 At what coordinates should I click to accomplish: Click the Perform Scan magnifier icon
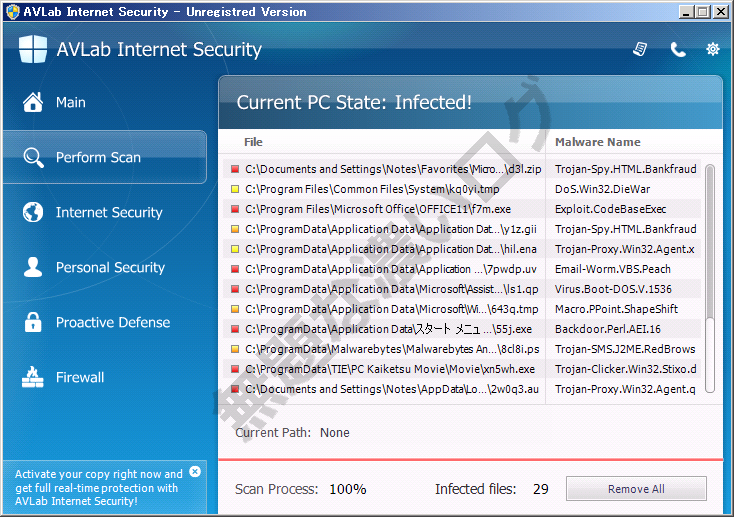[x=33, y=157]
